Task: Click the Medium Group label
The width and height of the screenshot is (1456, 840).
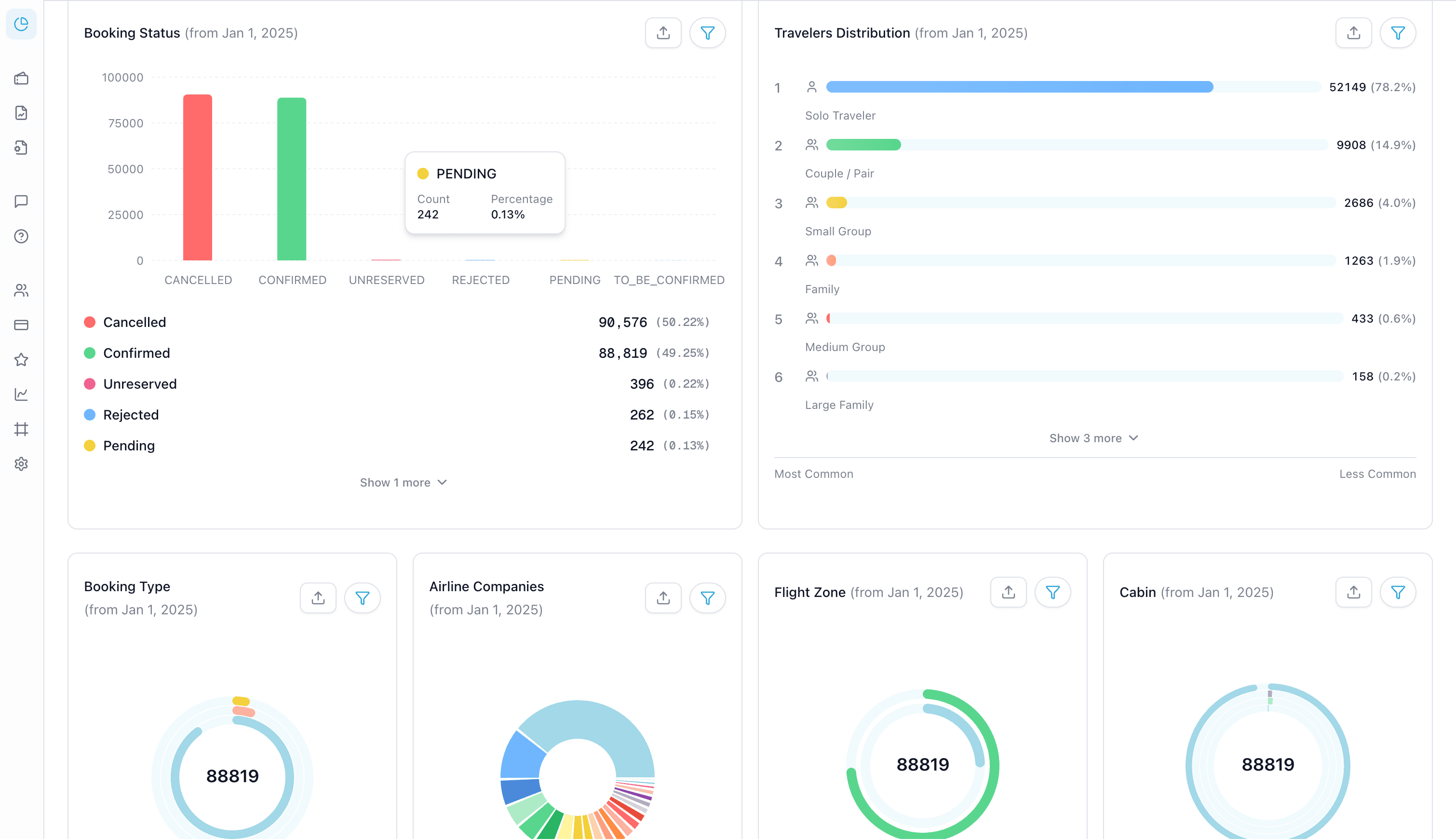Action: (845, 347)
